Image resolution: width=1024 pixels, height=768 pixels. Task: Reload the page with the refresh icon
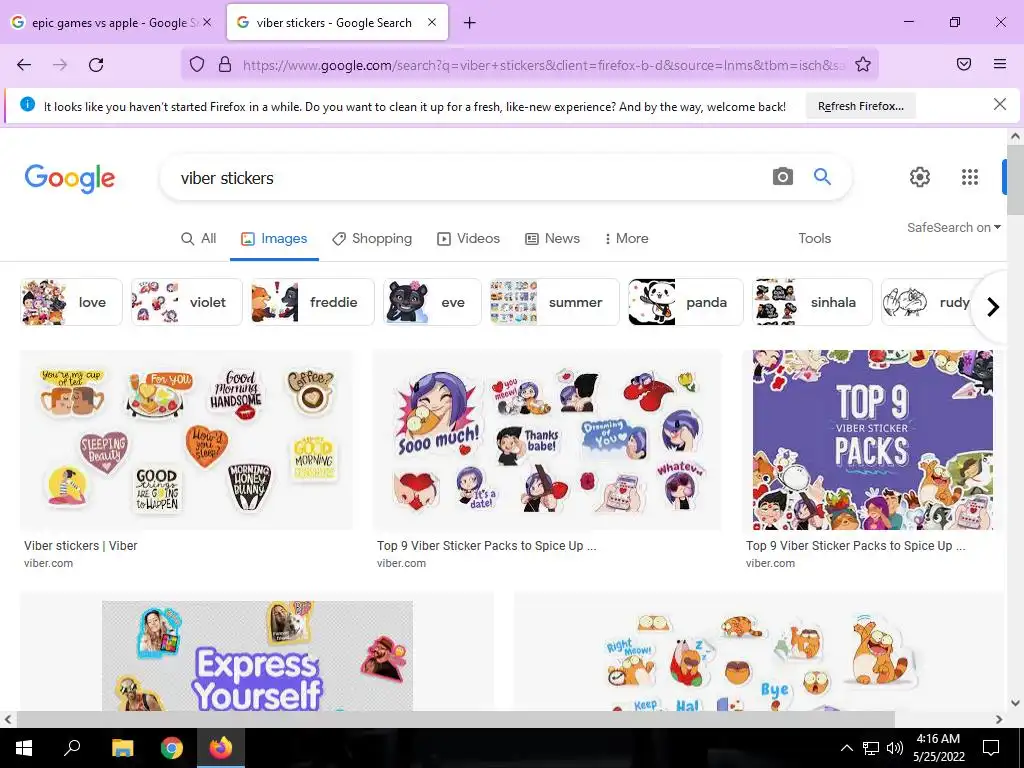tap(96, 65)
